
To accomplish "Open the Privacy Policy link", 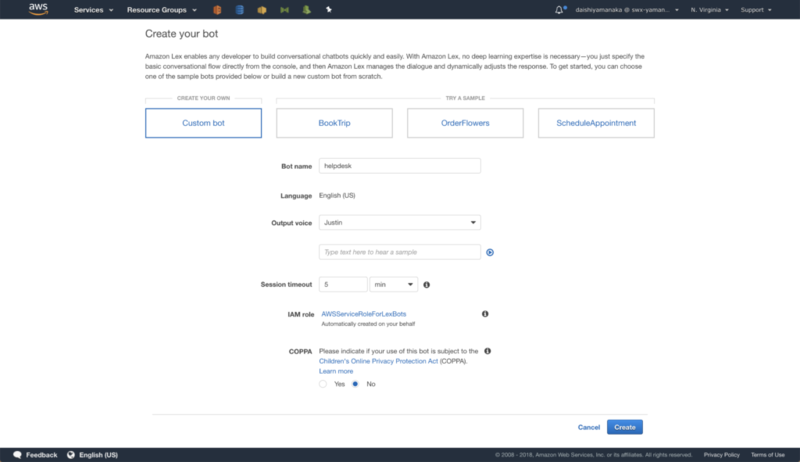I will click(x=721, y=455).
